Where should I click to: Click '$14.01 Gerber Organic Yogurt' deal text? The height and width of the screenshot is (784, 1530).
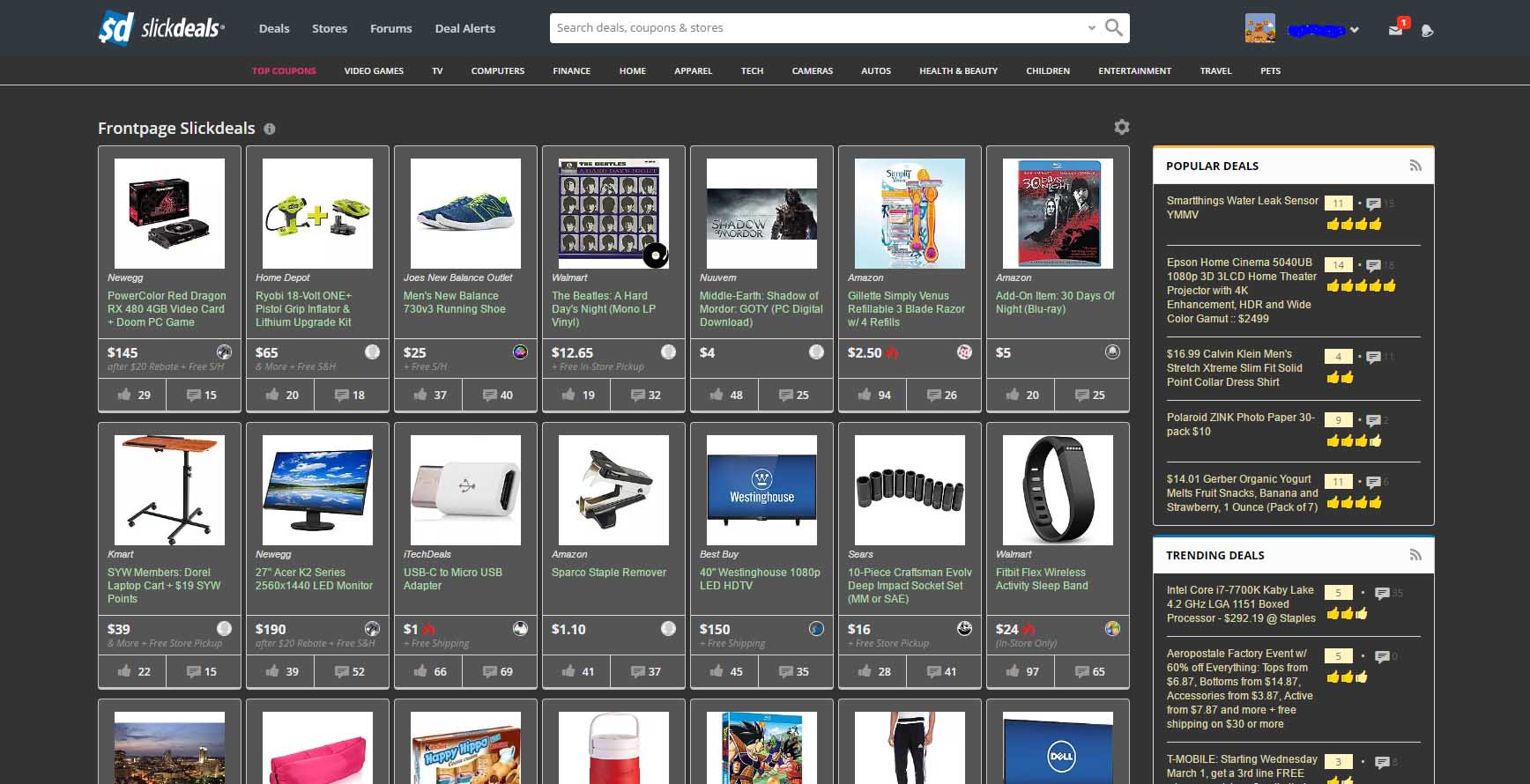click(x=1243, y=493)
